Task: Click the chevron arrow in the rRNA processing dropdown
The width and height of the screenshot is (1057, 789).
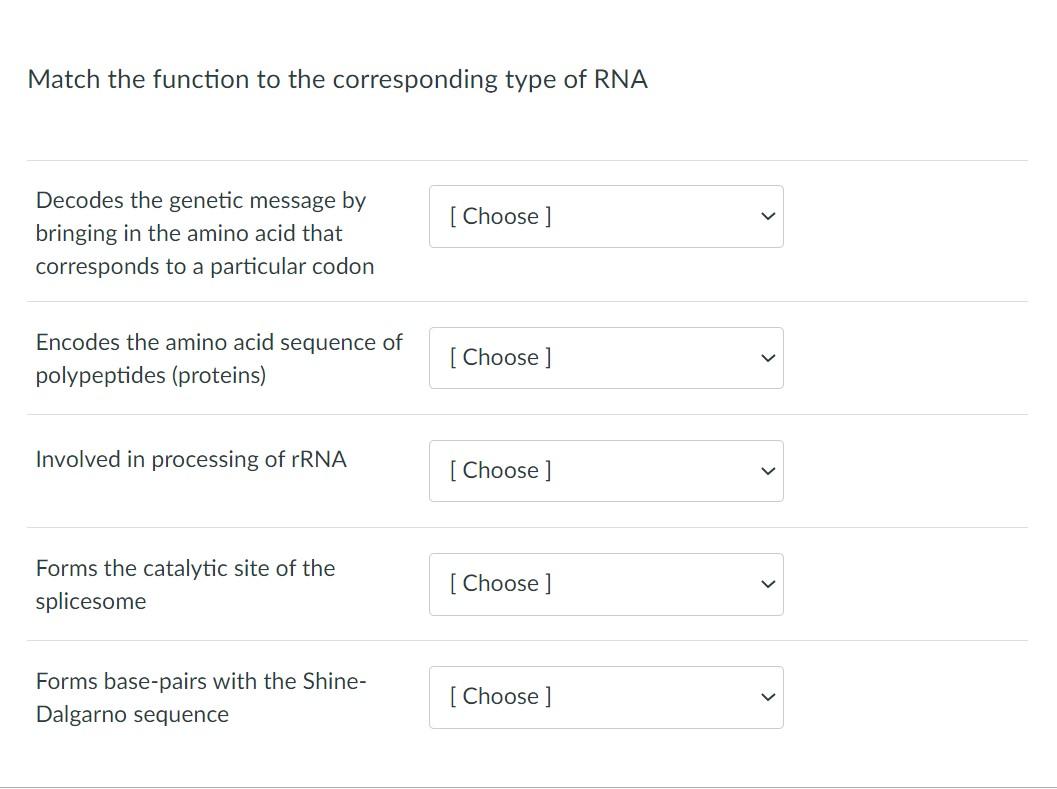Action: (767, 471)
